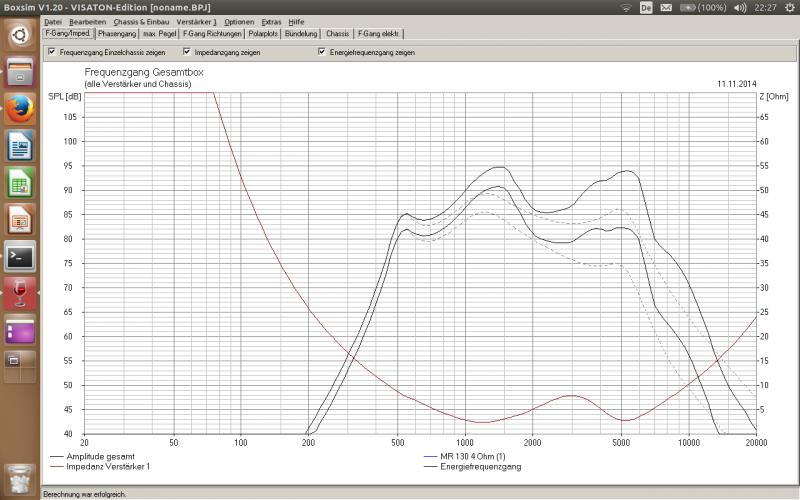Open the Terminal from the dock
This screenshot has height=500, width=800.
pos(20,256)
